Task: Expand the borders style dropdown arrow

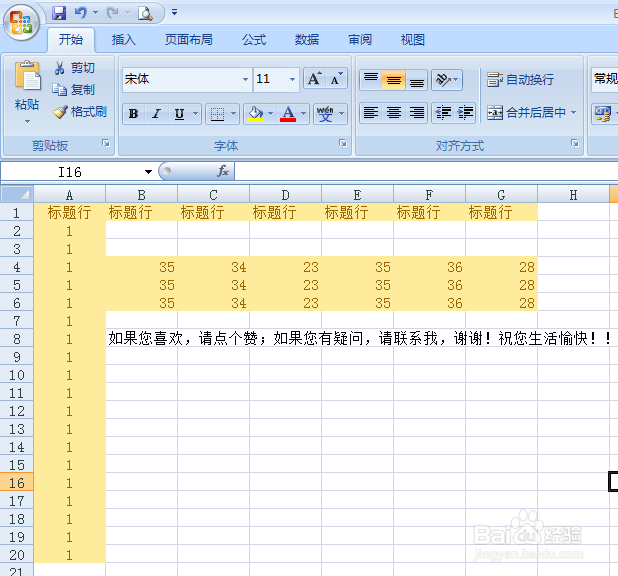Action: point(233,114)
